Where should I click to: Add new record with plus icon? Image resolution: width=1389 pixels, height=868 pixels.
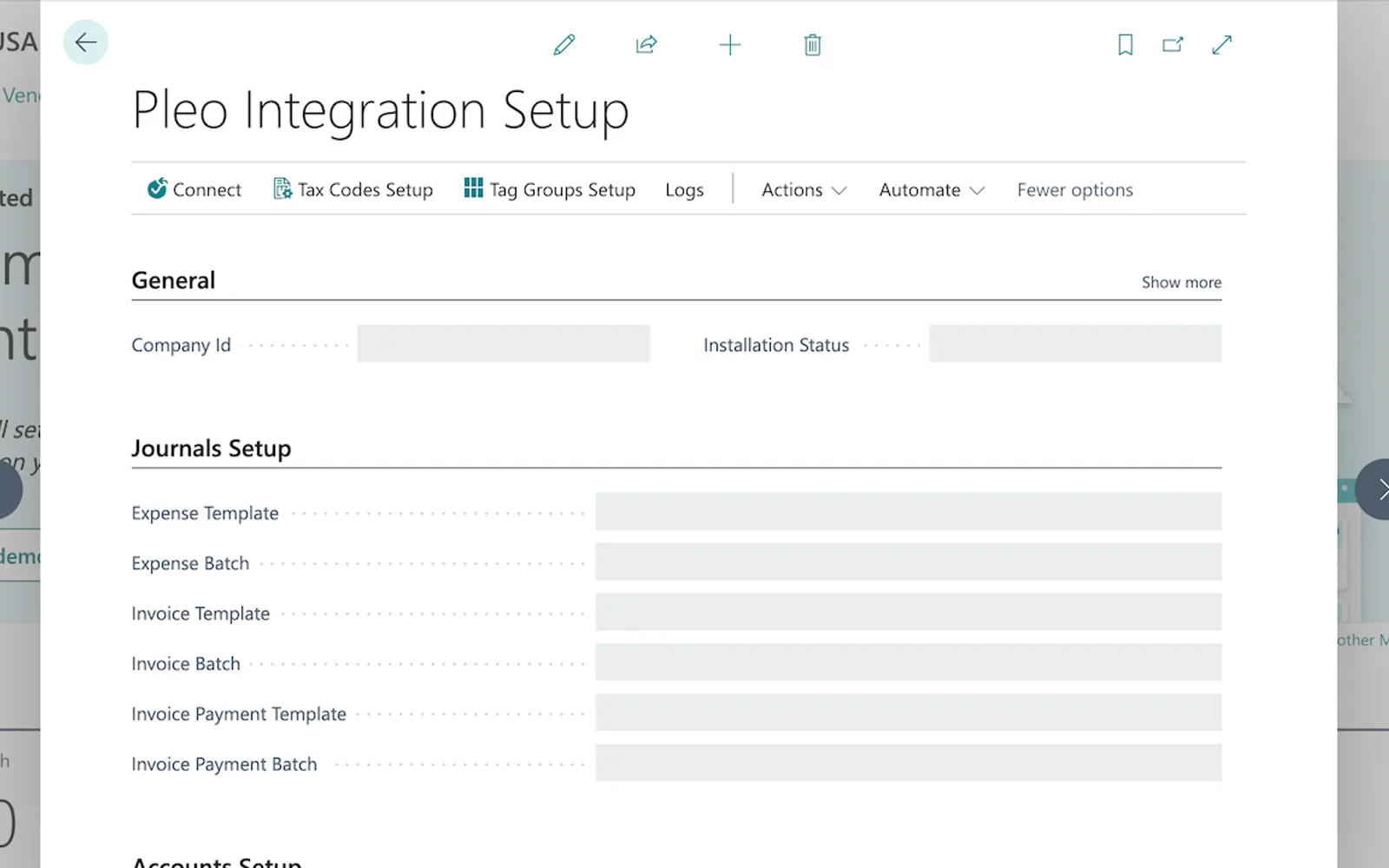pos(730,44)
